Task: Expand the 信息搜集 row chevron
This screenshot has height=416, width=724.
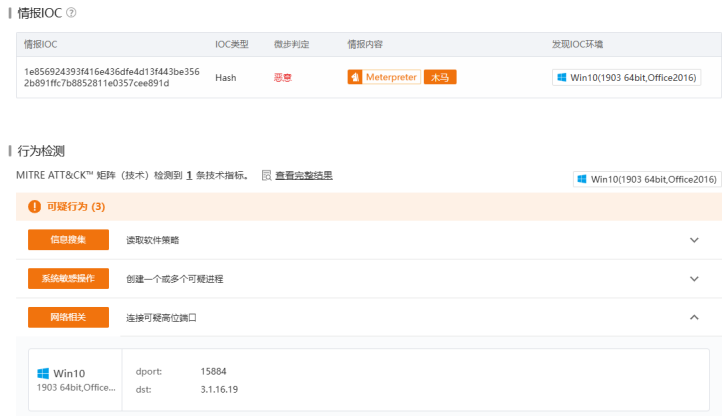Action: [694, 240]
